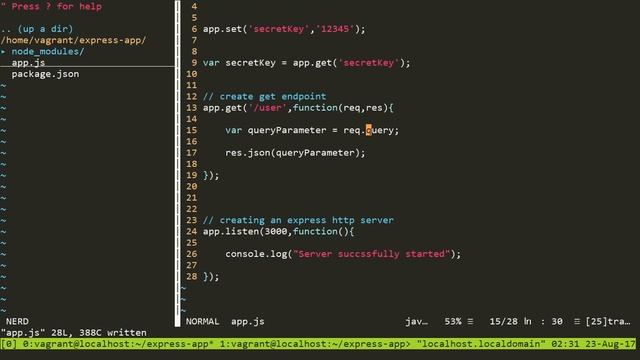The image size is (640, 360).
Task: Click the "localhost.localdomain" hostname in tmux bar
Action: tap(481, 344)
